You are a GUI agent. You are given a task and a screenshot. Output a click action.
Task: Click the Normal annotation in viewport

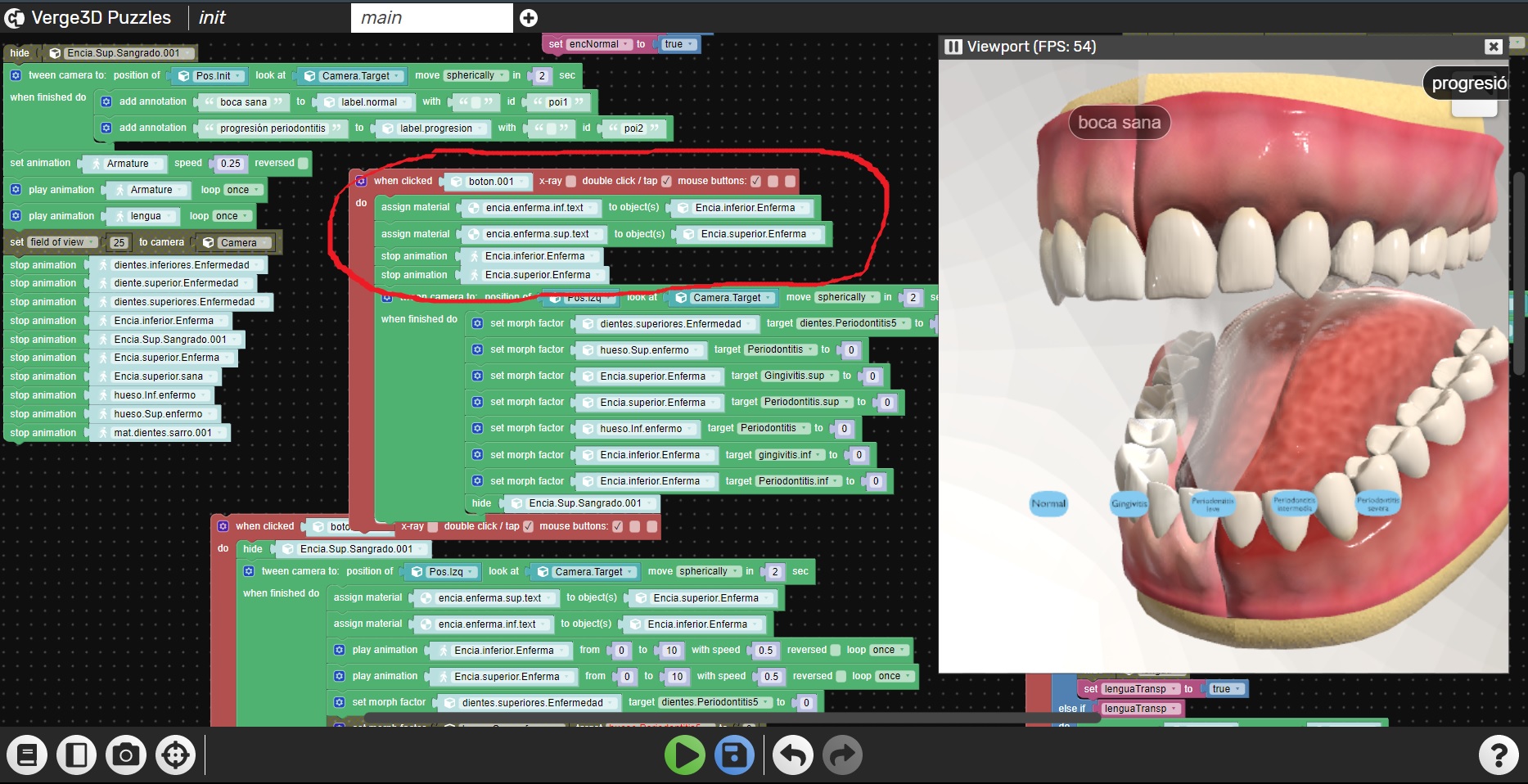click(x=1048, y=503)
